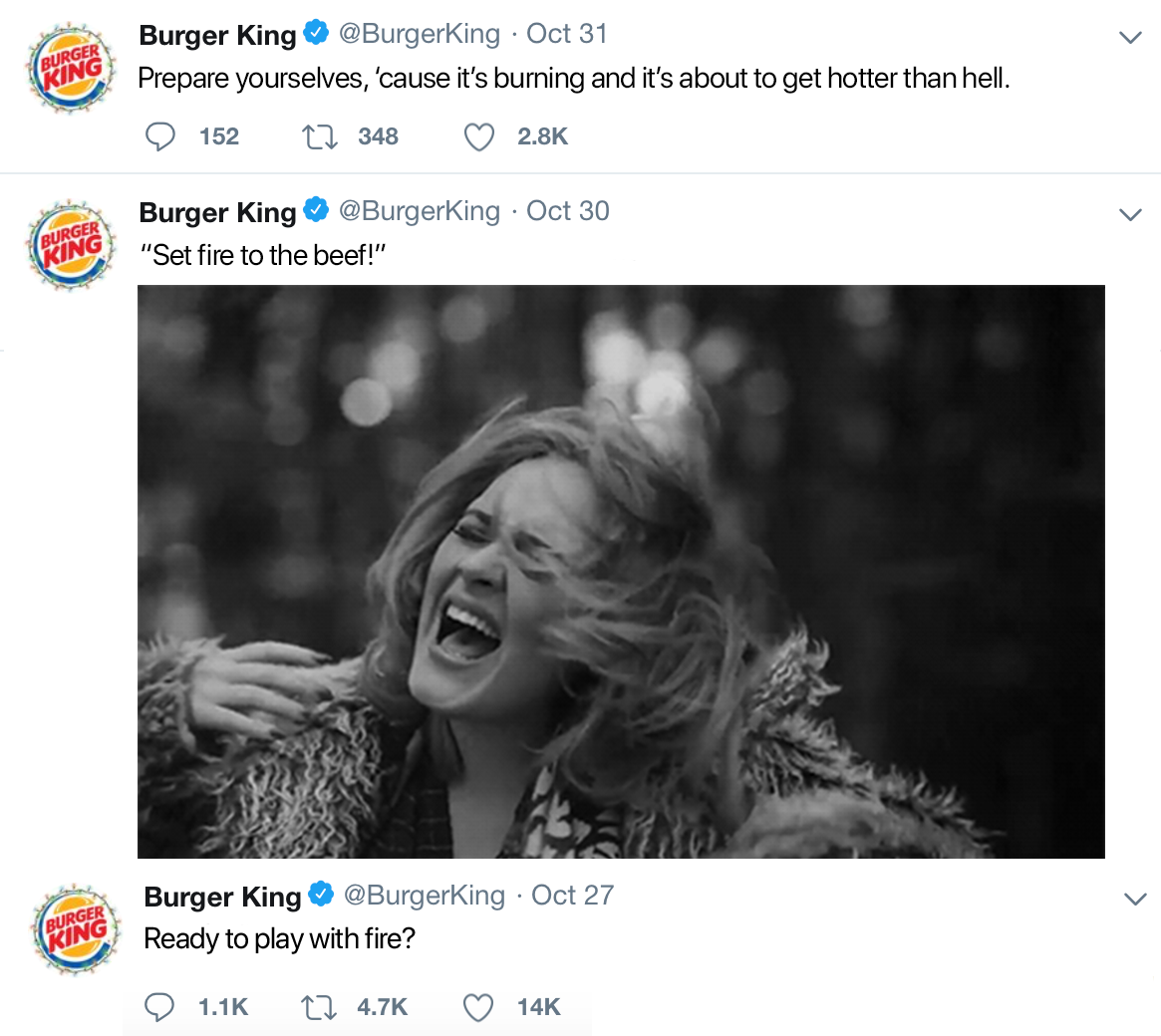Open the Oct 31 timestamp link
Screen dimensions: 1161x1036
566,33
